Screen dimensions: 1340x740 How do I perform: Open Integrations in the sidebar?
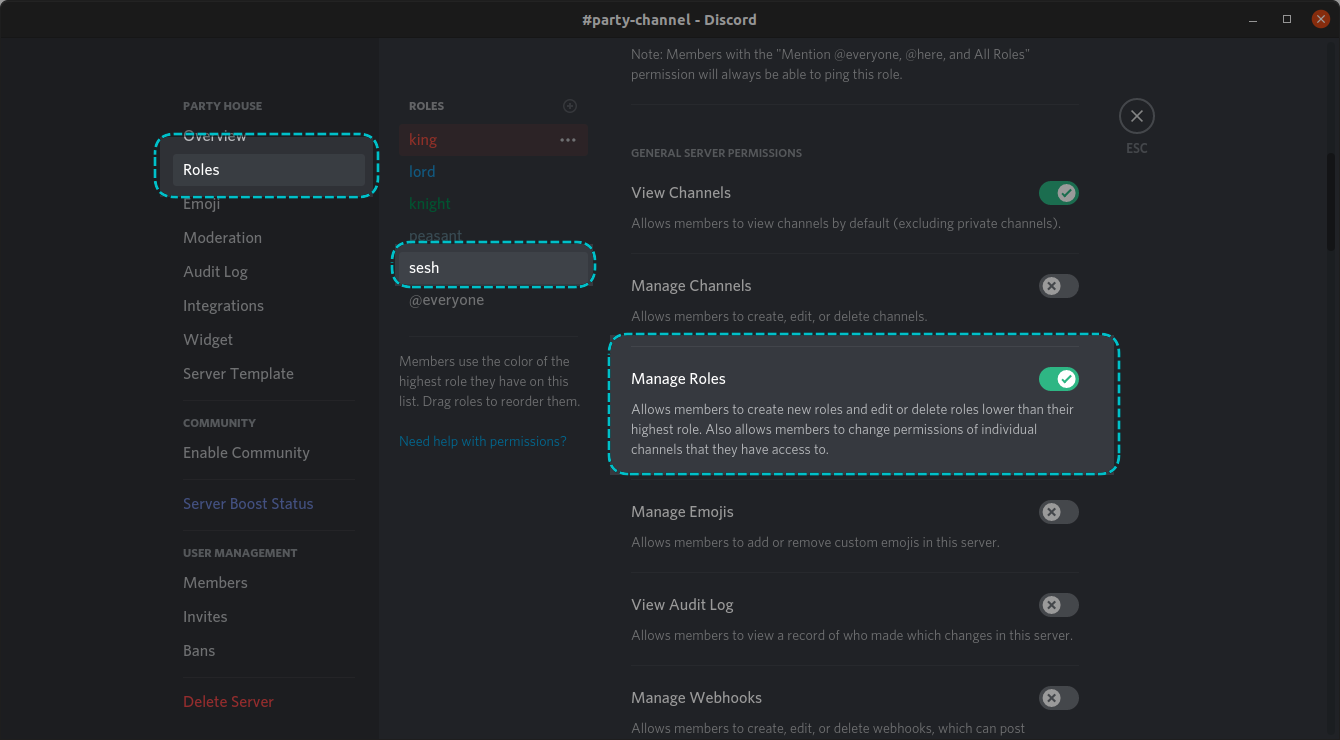pos(223,306)
